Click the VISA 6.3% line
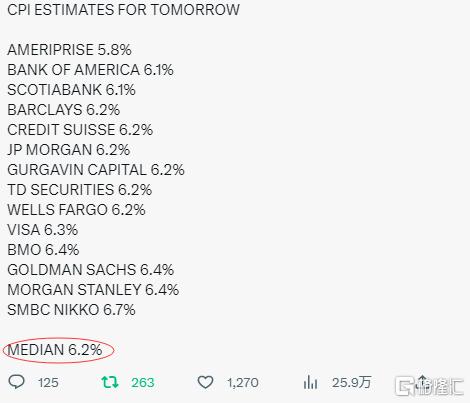The width and height of the screenshot is (470, 403). [43, 230]
